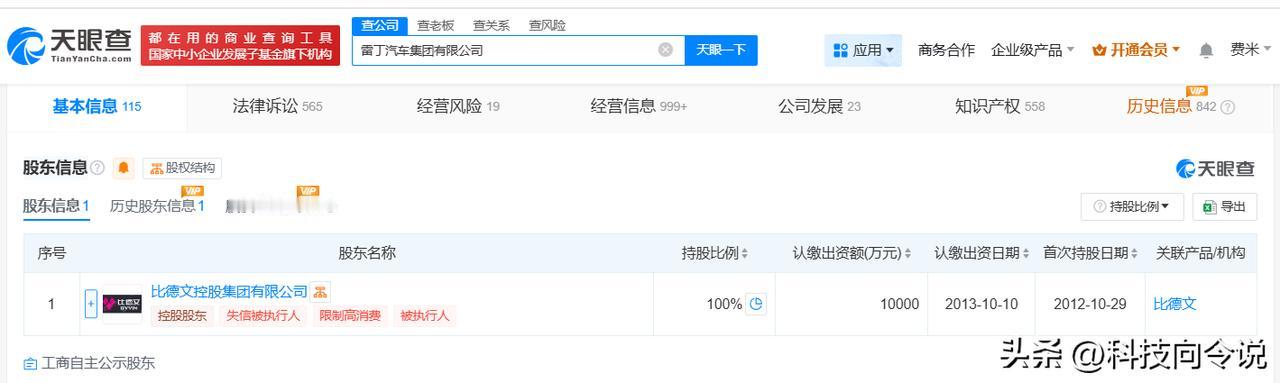
Task: Click the 天眼一下 search button
Action: point(721,50)
